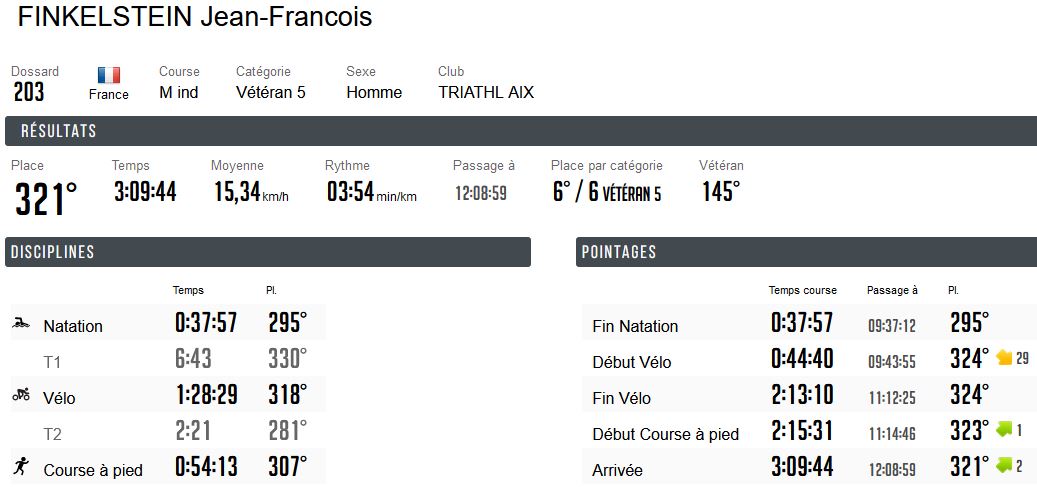This screenshot has width=1037, height=487.
Task: Click the runner icon beside Course à pied
Action: 21,466
